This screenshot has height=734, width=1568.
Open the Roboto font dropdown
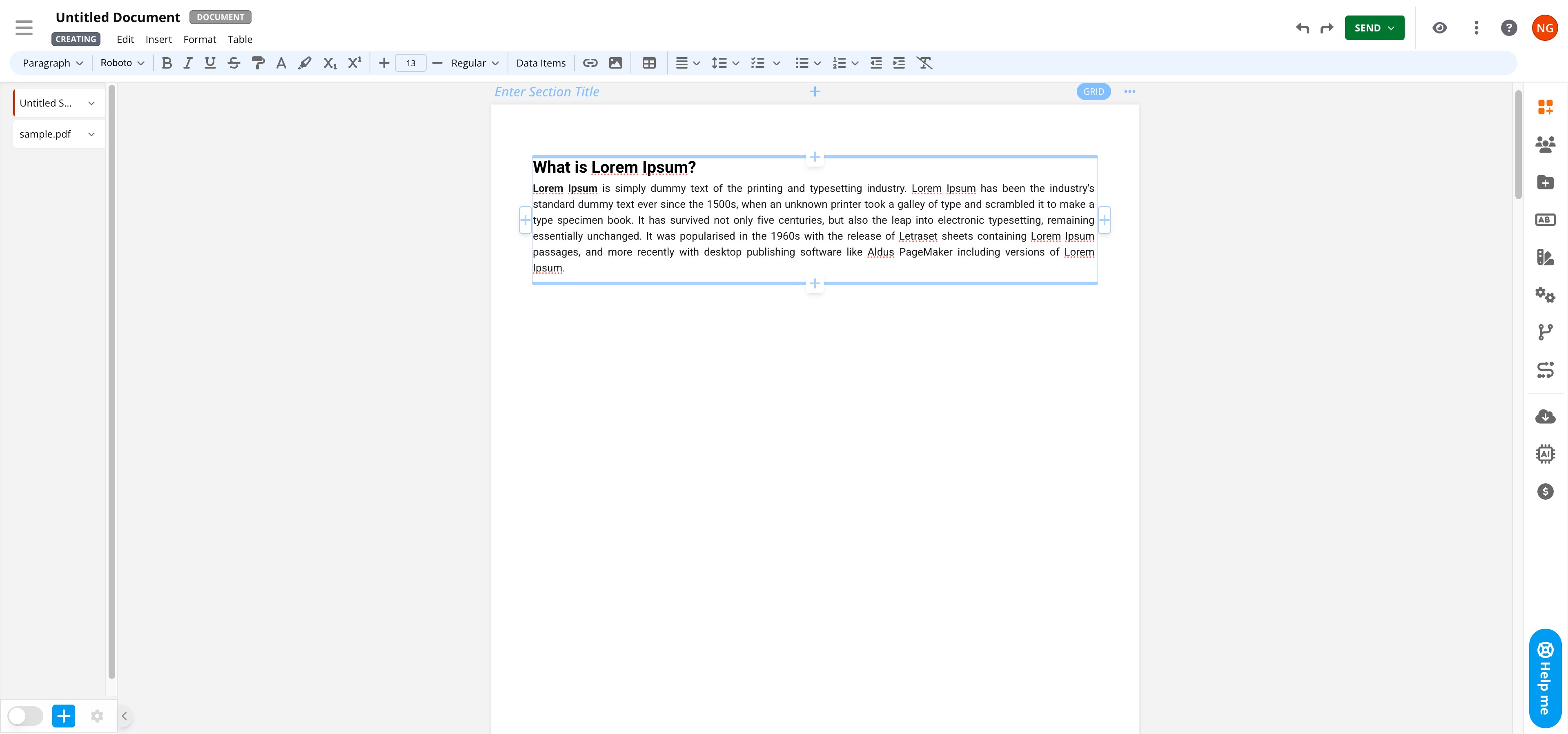[x=122, y=63]
